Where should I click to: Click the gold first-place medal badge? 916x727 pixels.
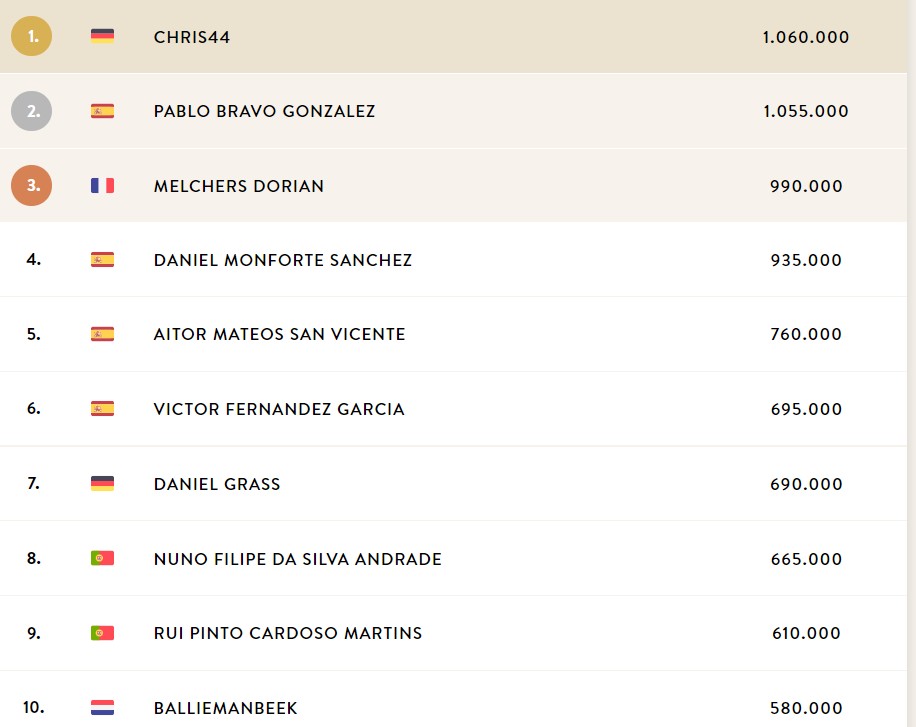(x=32, y=36)
